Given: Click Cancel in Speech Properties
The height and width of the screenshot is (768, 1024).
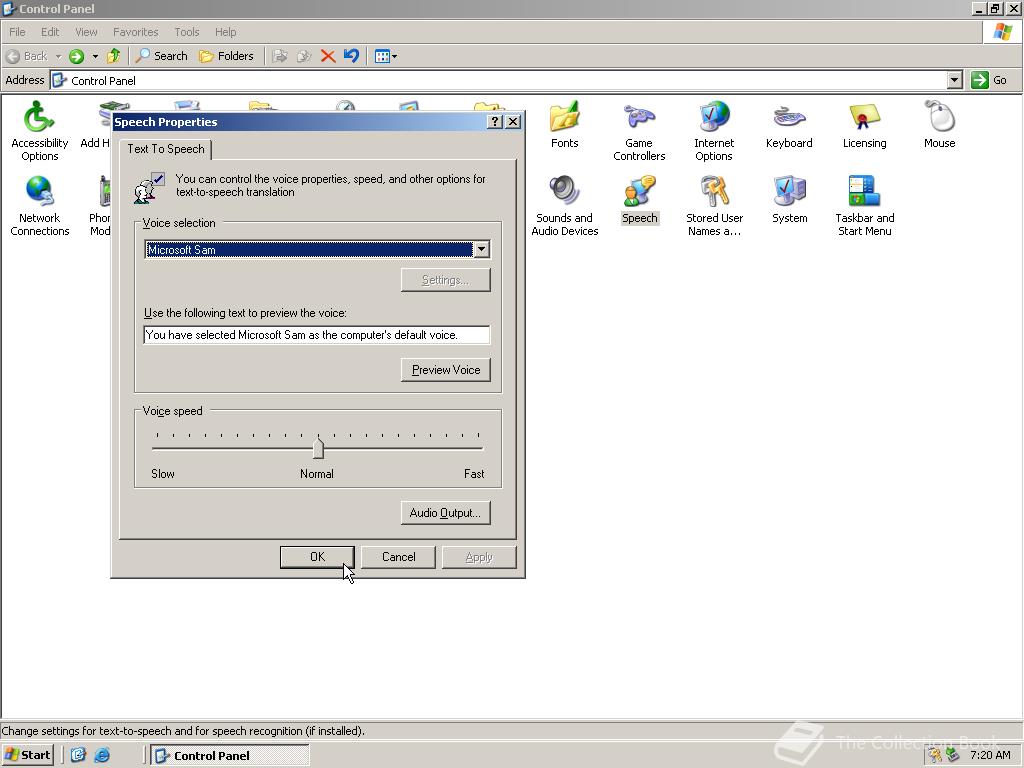Looking at the screenshot, I should pyautogui.click(x=398, y=557).
